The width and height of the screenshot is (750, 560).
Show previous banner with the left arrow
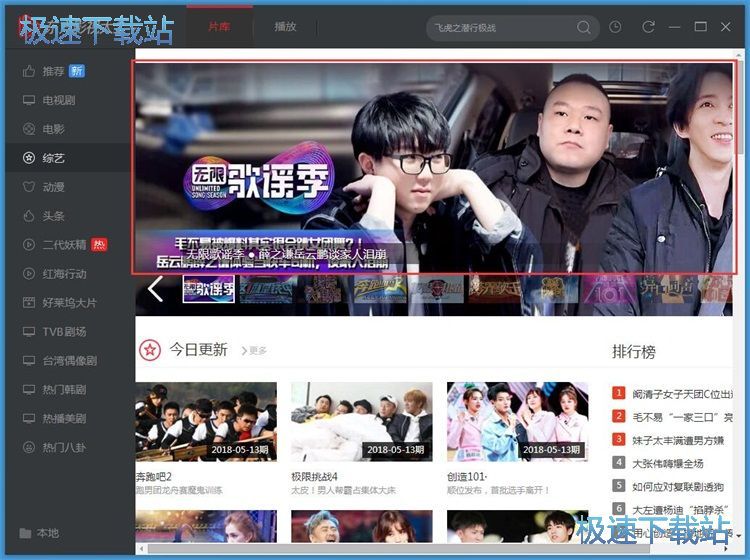(155, 289)
